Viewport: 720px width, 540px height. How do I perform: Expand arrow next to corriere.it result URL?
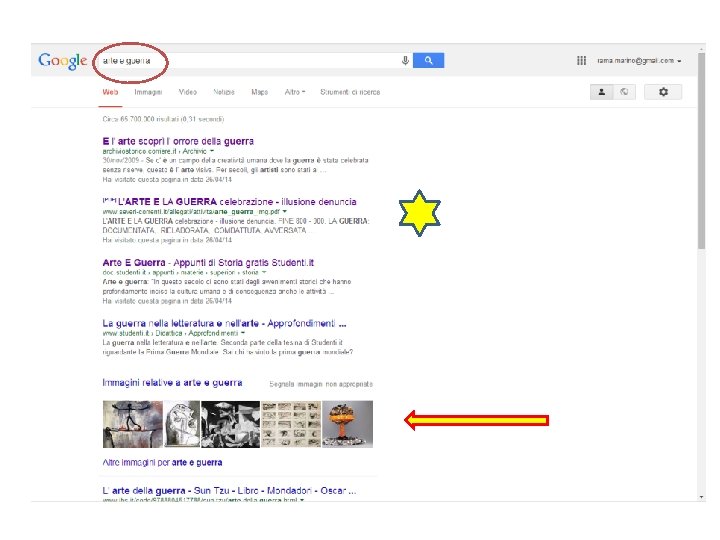click(212, 151)
